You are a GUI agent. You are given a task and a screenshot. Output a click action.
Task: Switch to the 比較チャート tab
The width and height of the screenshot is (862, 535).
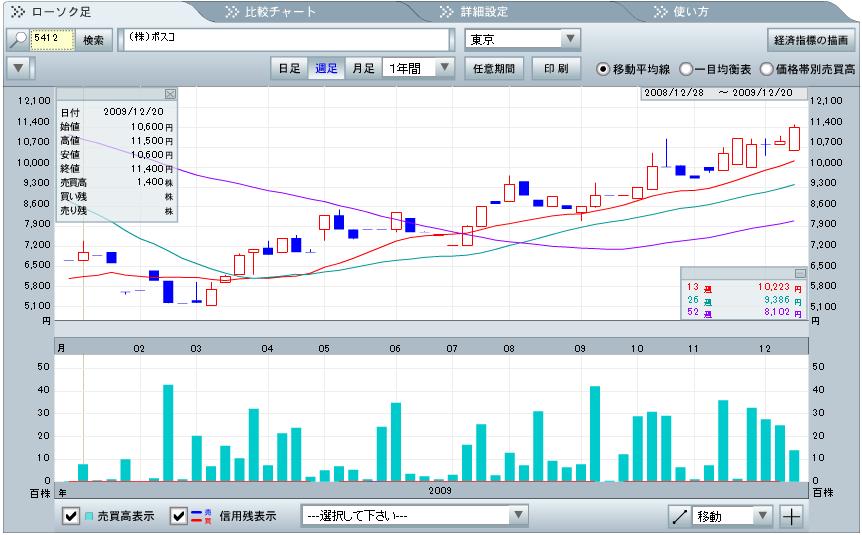pyautogui.click(x=280, y=12)
